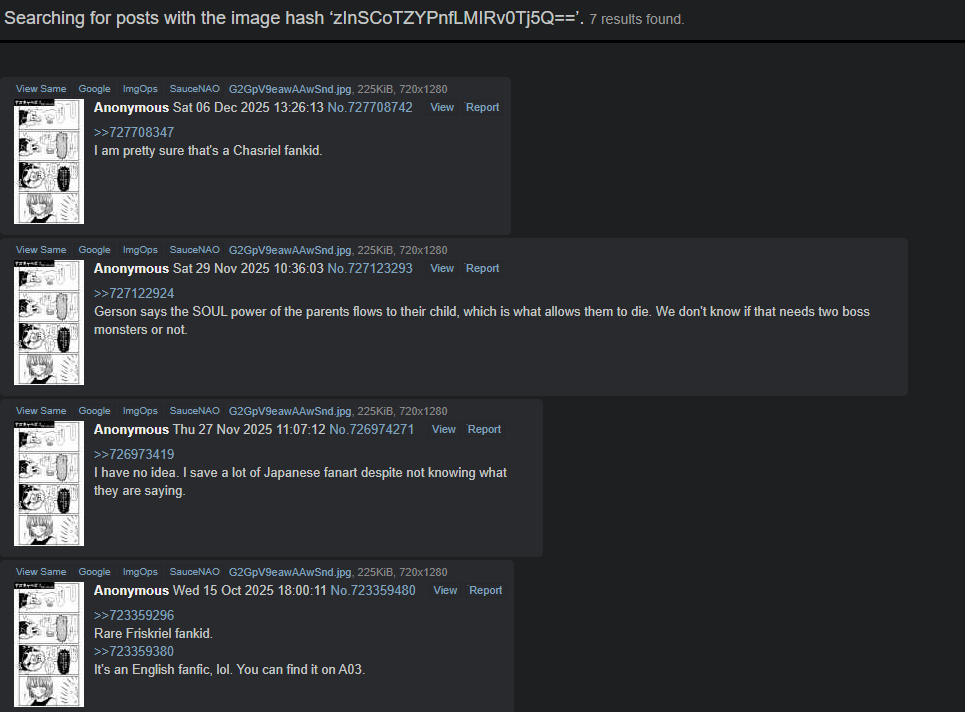Follow quote link >>727122924
This screenshot has height=712, width=965.
(134, 294)
